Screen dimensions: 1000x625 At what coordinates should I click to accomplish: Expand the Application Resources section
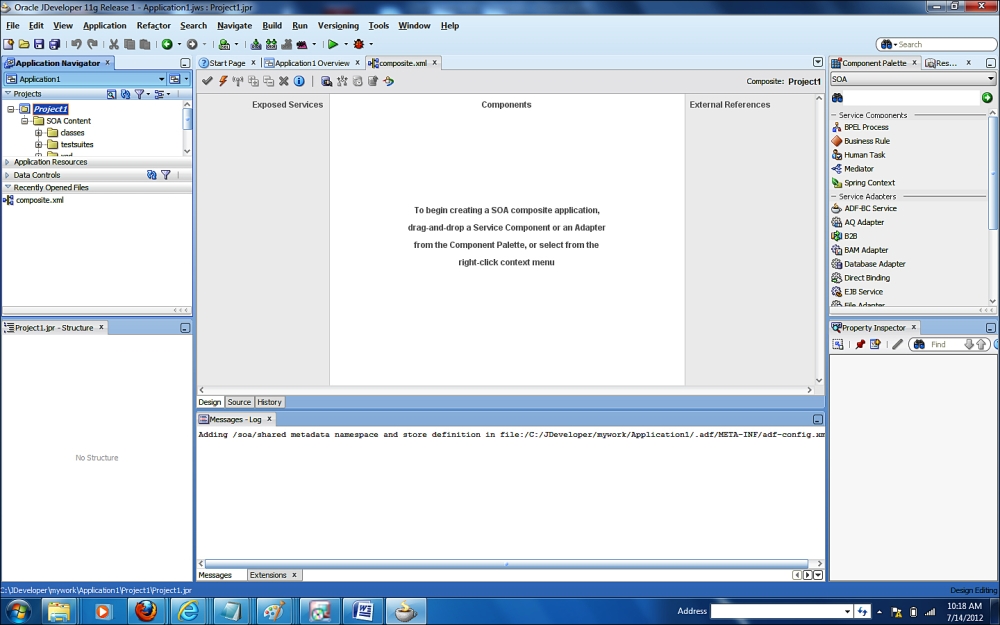[x=7, y=162]
